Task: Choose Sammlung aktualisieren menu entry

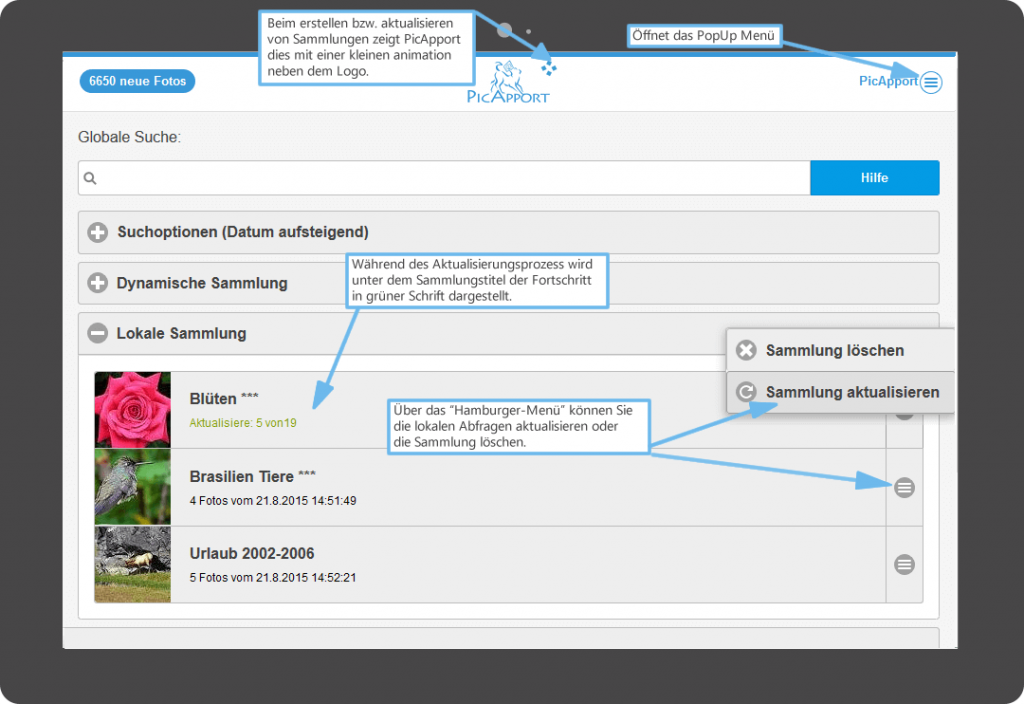Action: 852,392
